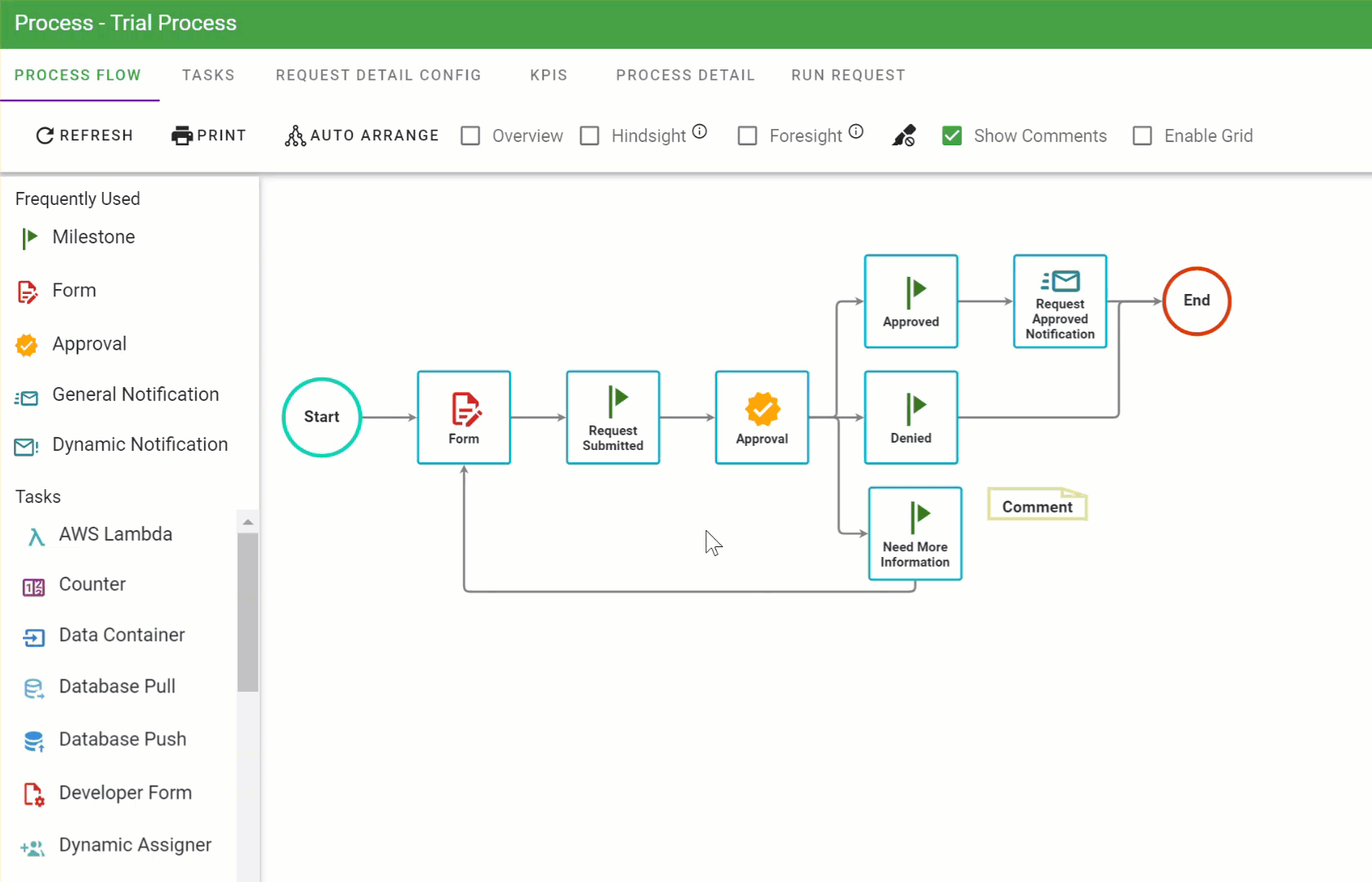Open the KPIs tab
1372x882 pixels.
click(548, 75)
